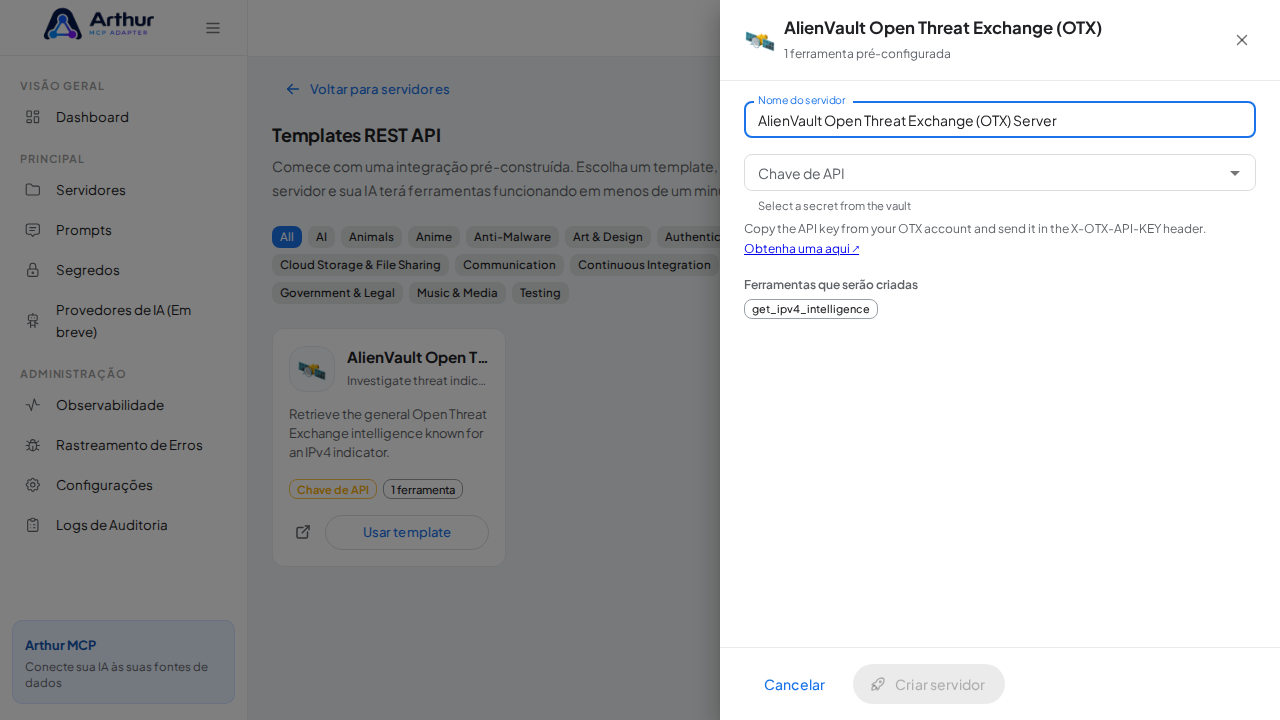Image resolution: width=1280 pixels, height=720 pixels.
Task: Filter by Cloud Storage & File Sharing
Action: click(x=360, y=265)
